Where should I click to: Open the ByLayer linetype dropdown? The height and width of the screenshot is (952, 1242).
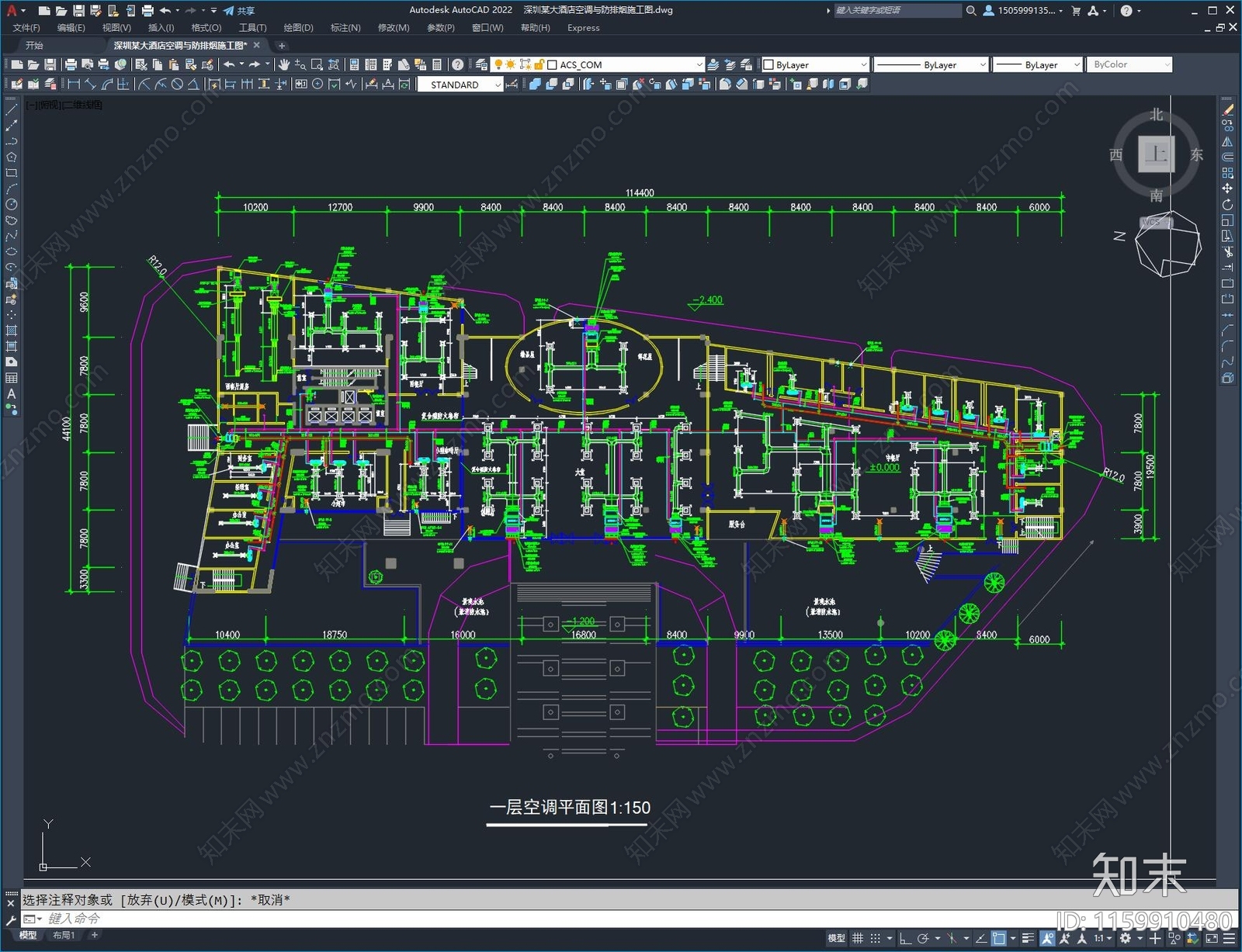point(931,64)
